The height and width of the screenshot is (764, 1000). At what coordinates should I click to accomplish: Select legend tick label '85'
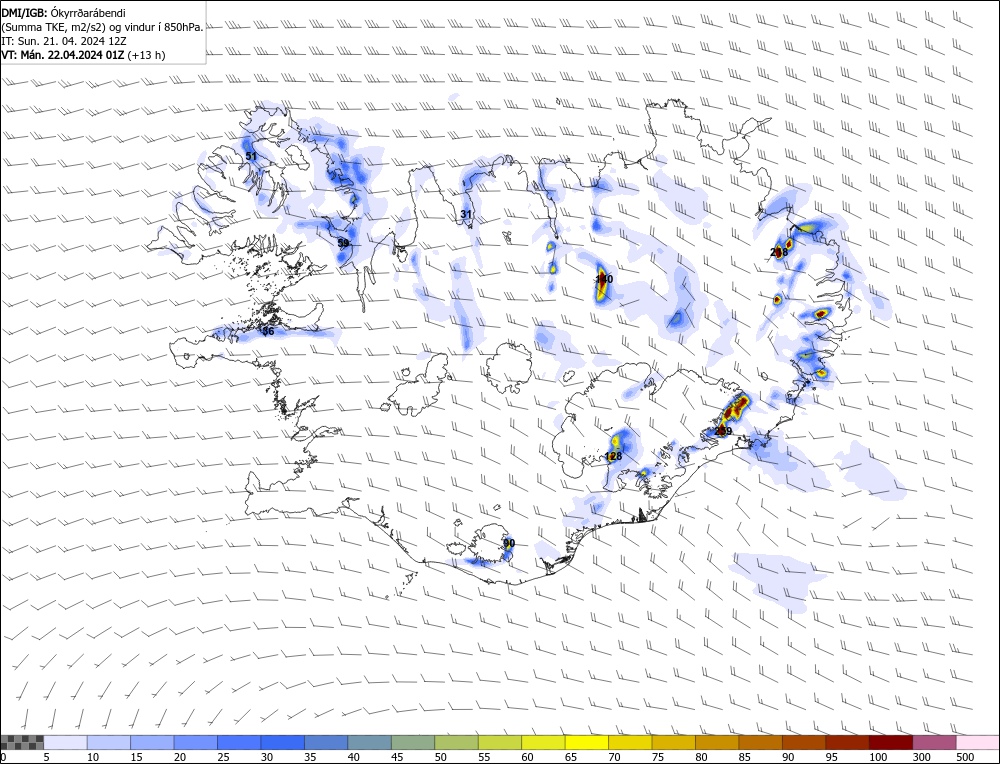click(x=744, y=757)
